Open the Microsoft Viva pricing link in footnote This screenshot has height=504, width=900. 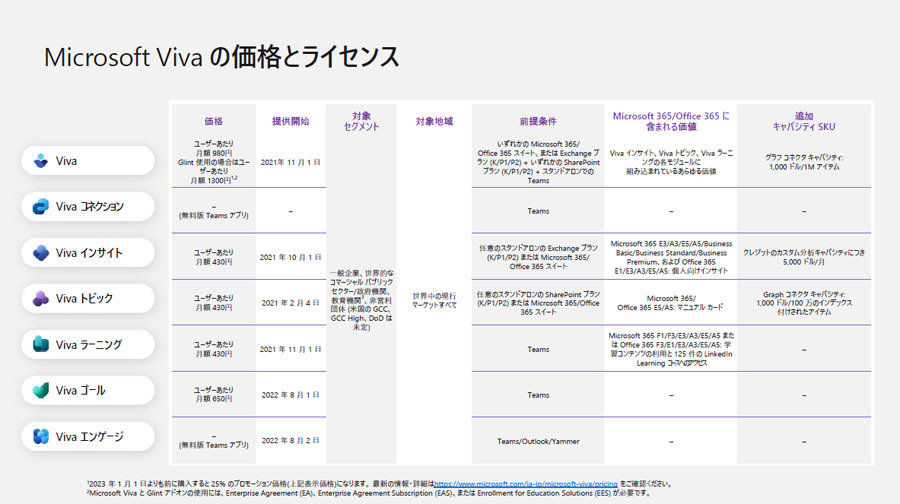tap(526, 484)
